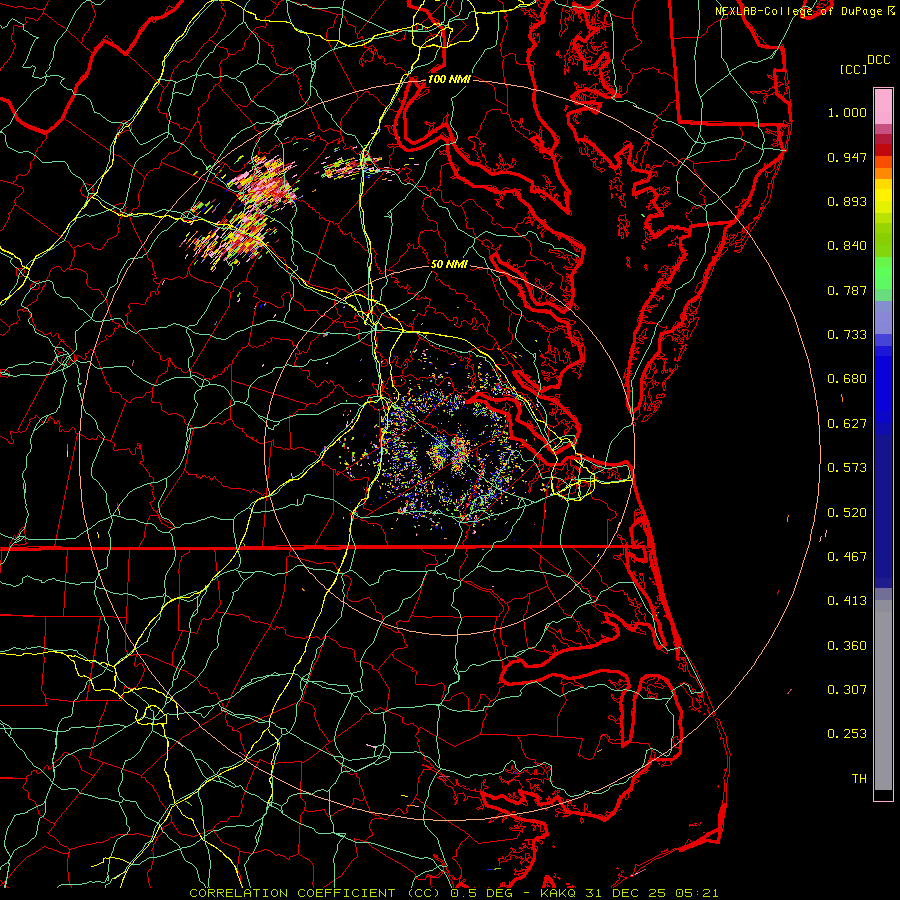Click the 0.520 legend value
The image size is (900, 900).
(847, 513)
